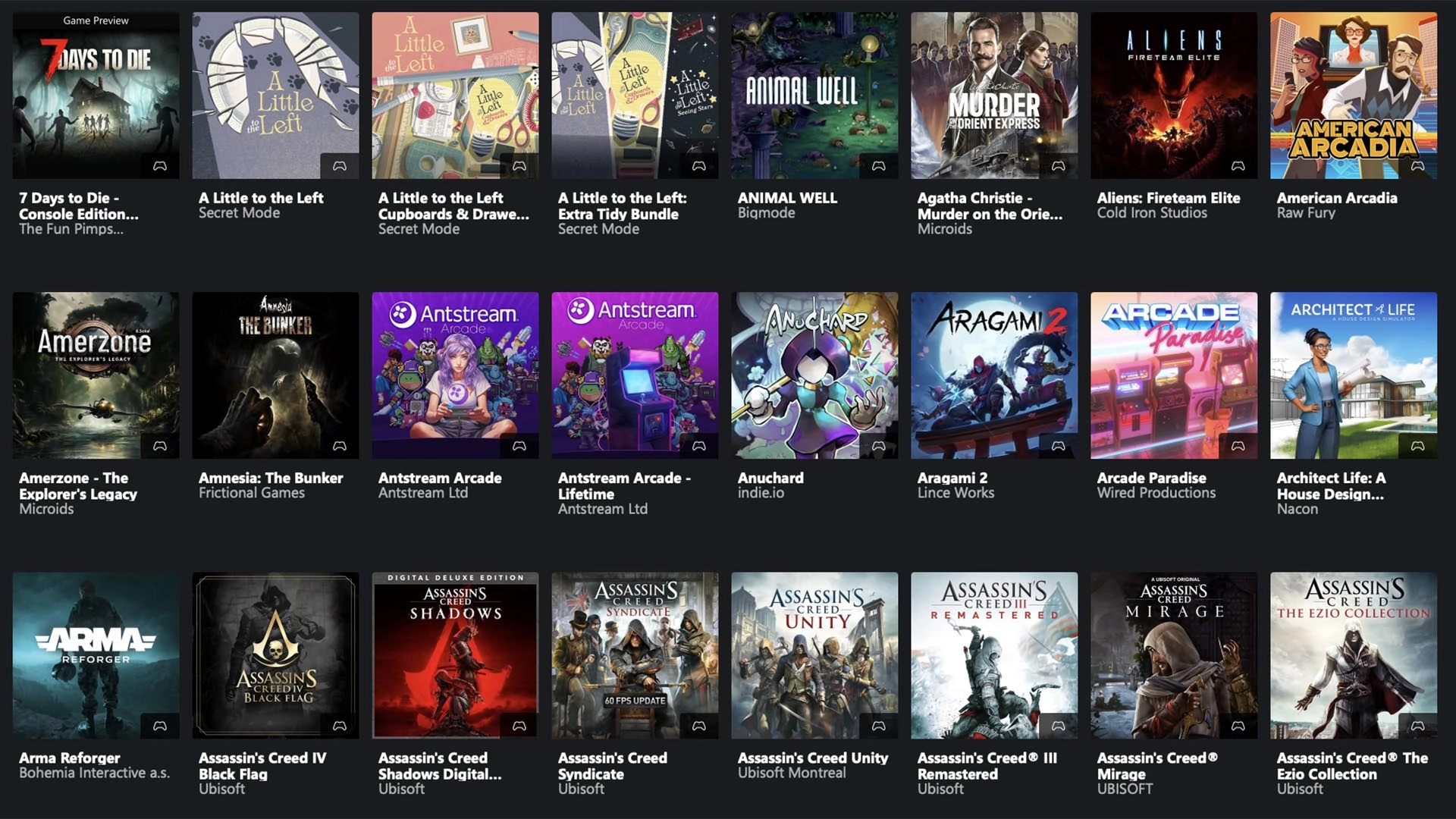Click Assassin's Creed III Remastered title
This screenshot has width=1456, height=819.
click(x=987, y=766)
